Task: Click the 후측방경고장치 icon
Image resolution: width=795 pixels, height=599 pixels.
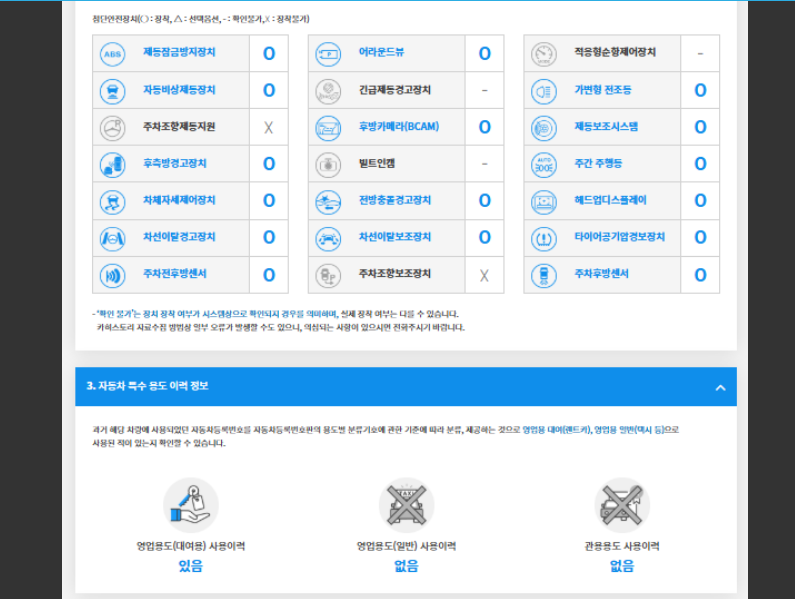Action: 113,165
